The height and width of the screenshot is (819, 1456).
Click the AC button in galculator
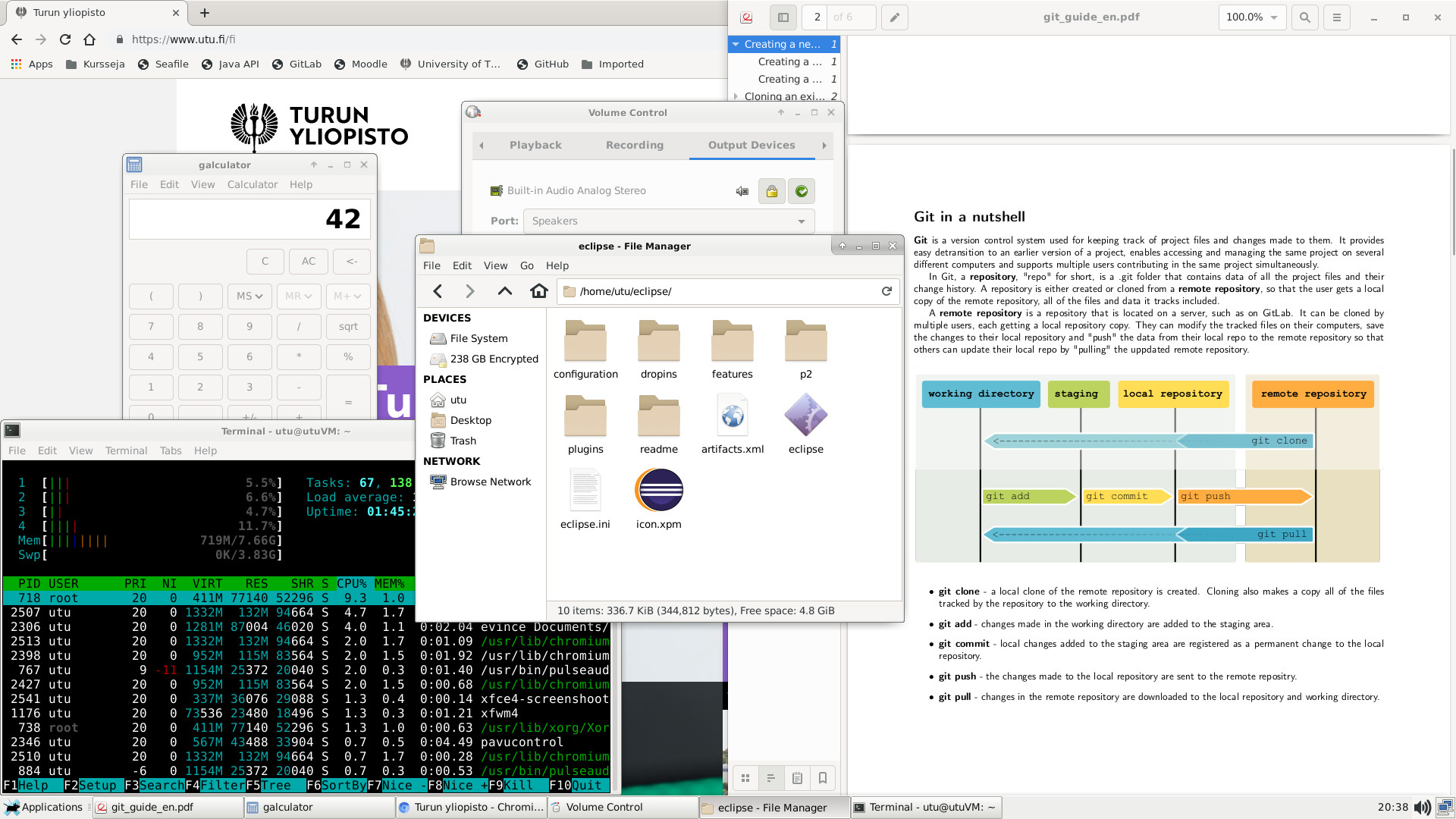(309, 262)
